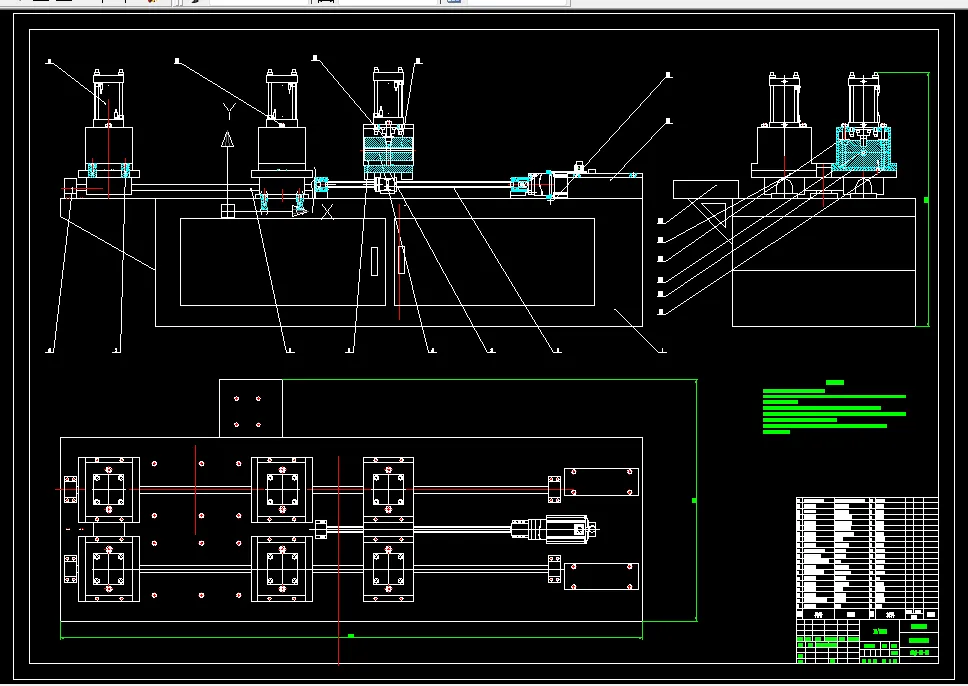968x686 pixels.
Task: Click the Y axis label of the UCS icon
Action: click(229, 111)
